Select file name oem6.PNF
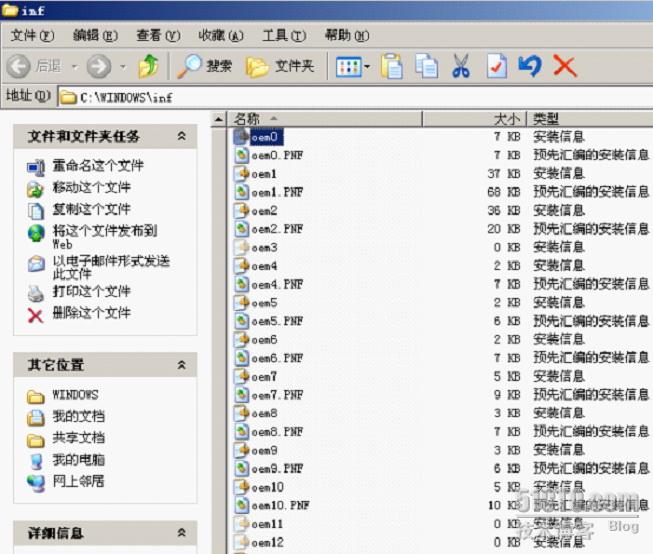 [277, 358]
